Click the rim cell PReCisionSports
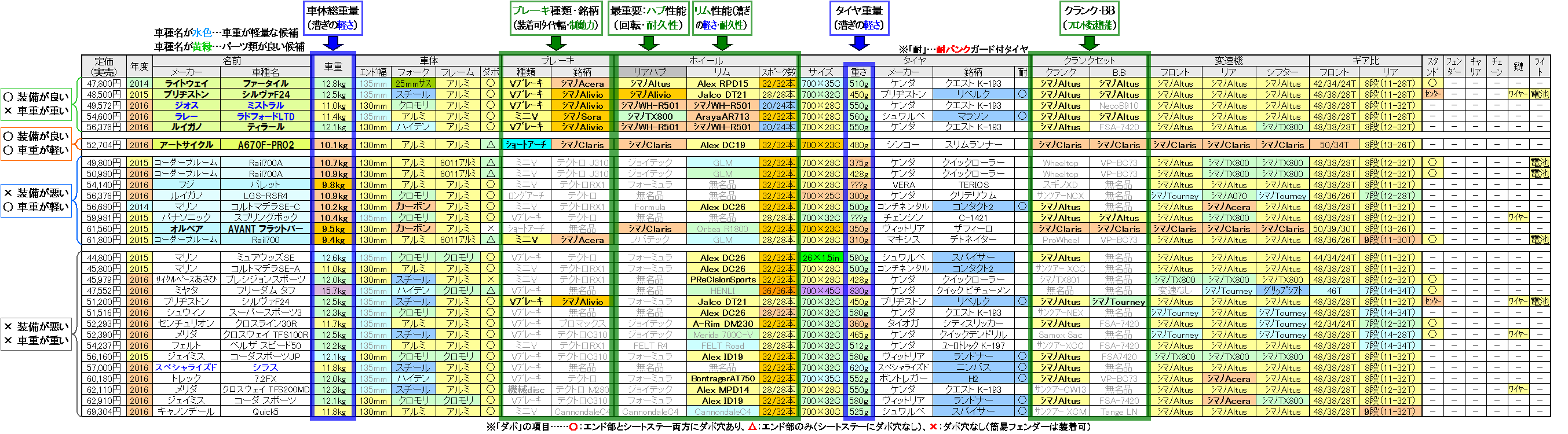The height and width of the screenshot is (434, 1568). coord(722,279)
